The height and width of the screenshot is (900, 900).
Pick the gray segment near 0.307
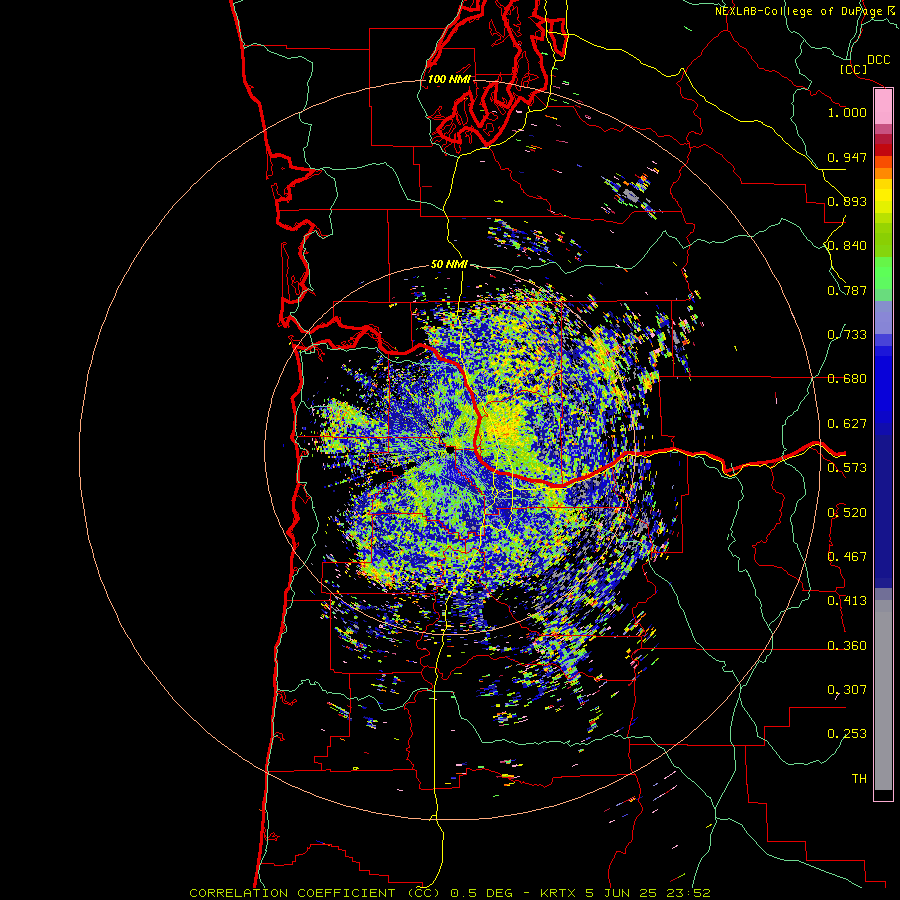point(883,695)
